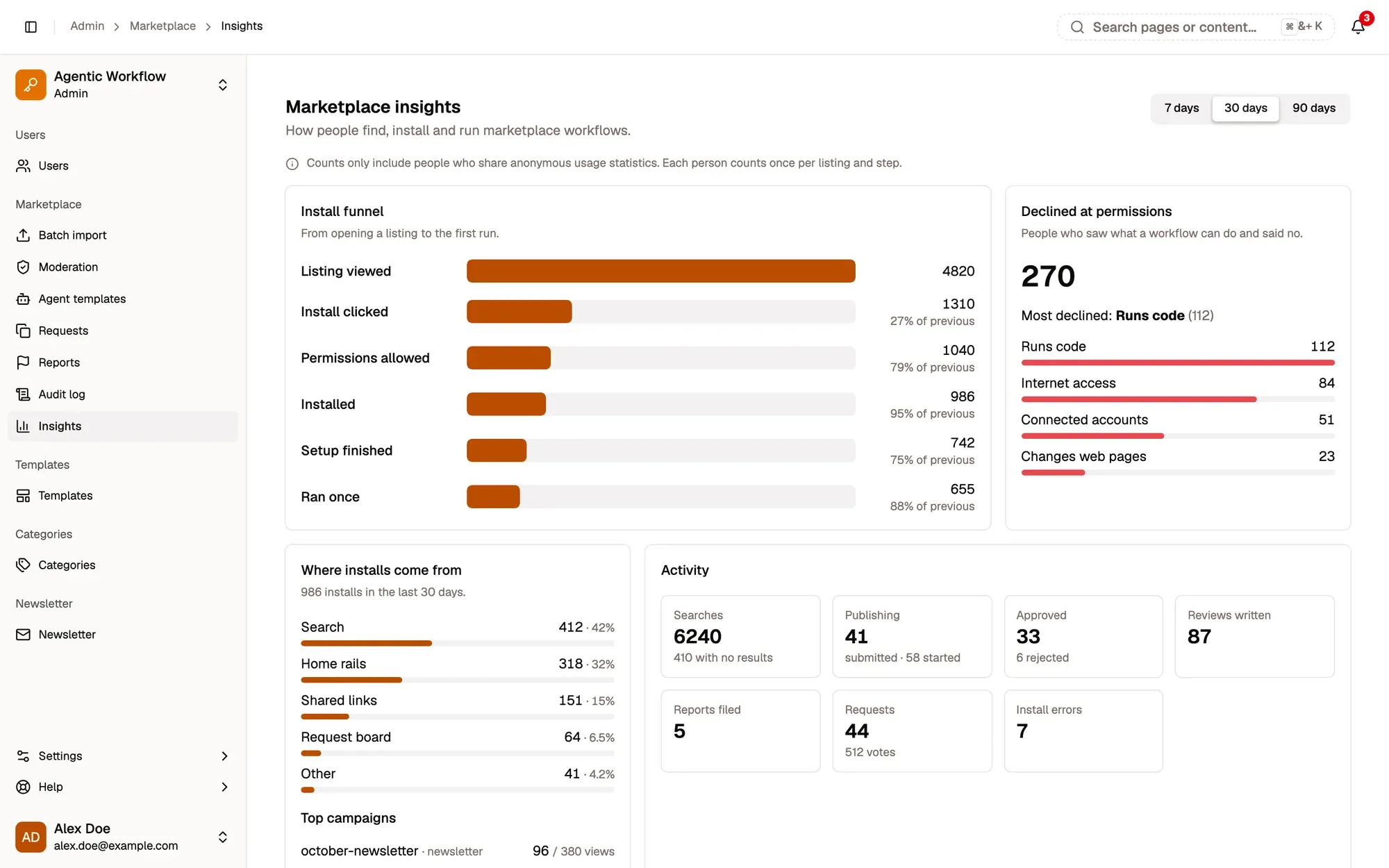Screen dimensions: 1389x868
Task: Open Reports flag item
Action: (x=123, y=362)
